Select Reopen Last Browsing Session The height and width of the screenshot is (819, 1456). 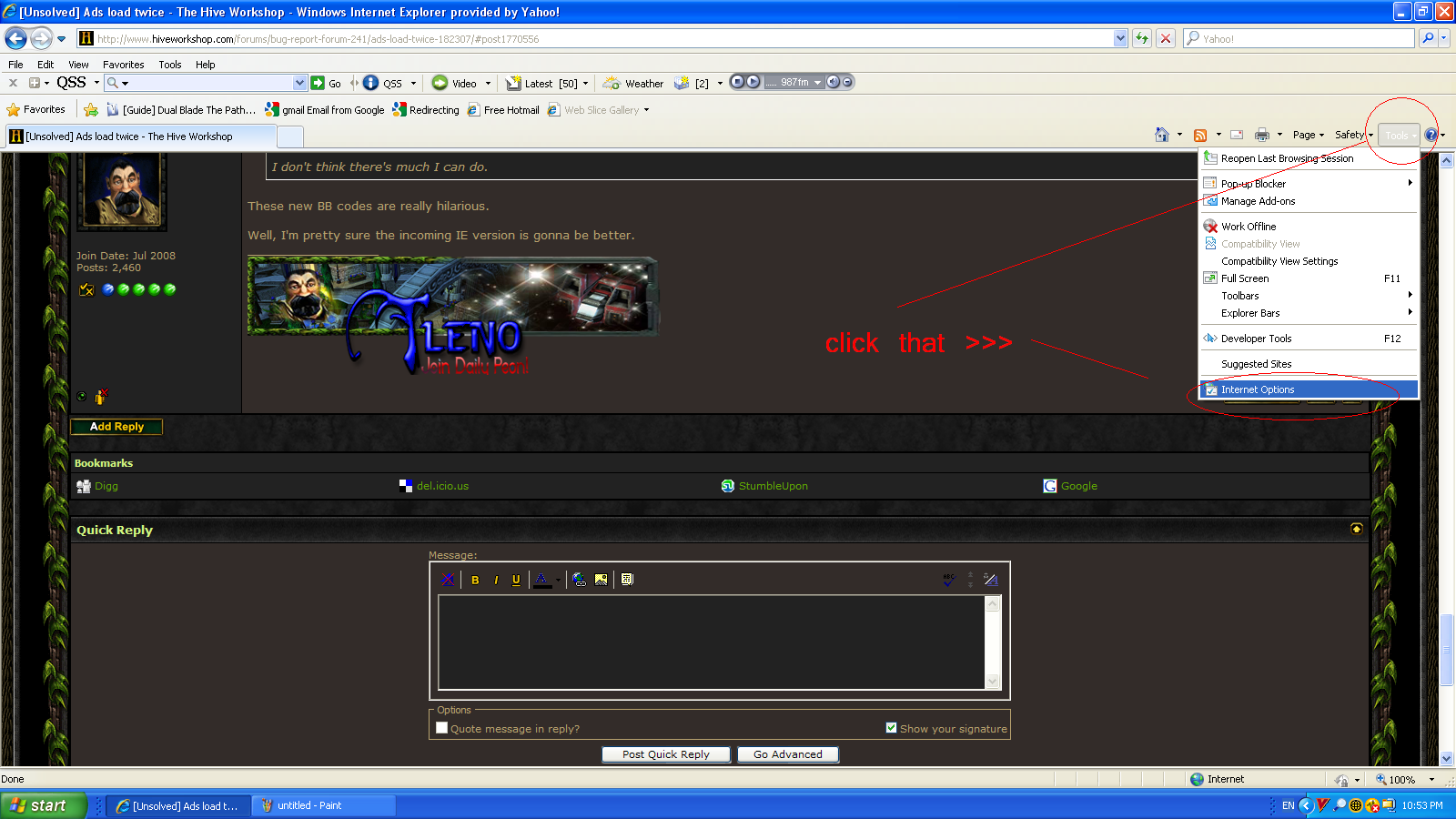[1309, 158]
